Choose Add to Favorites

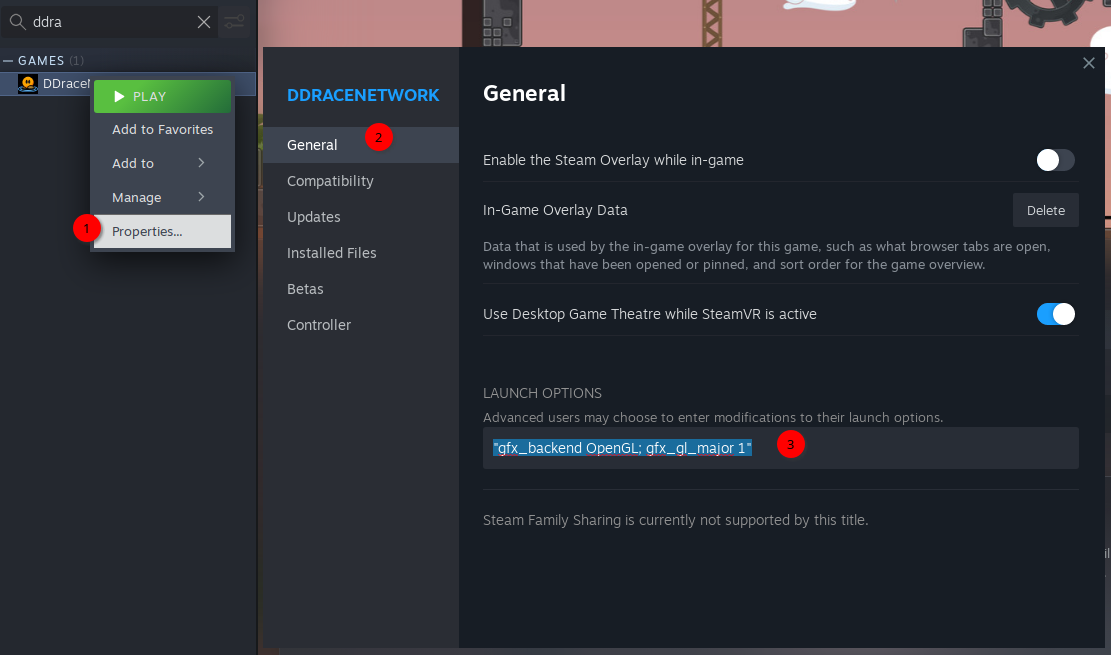pyautogui.click(x=162, y=129)
